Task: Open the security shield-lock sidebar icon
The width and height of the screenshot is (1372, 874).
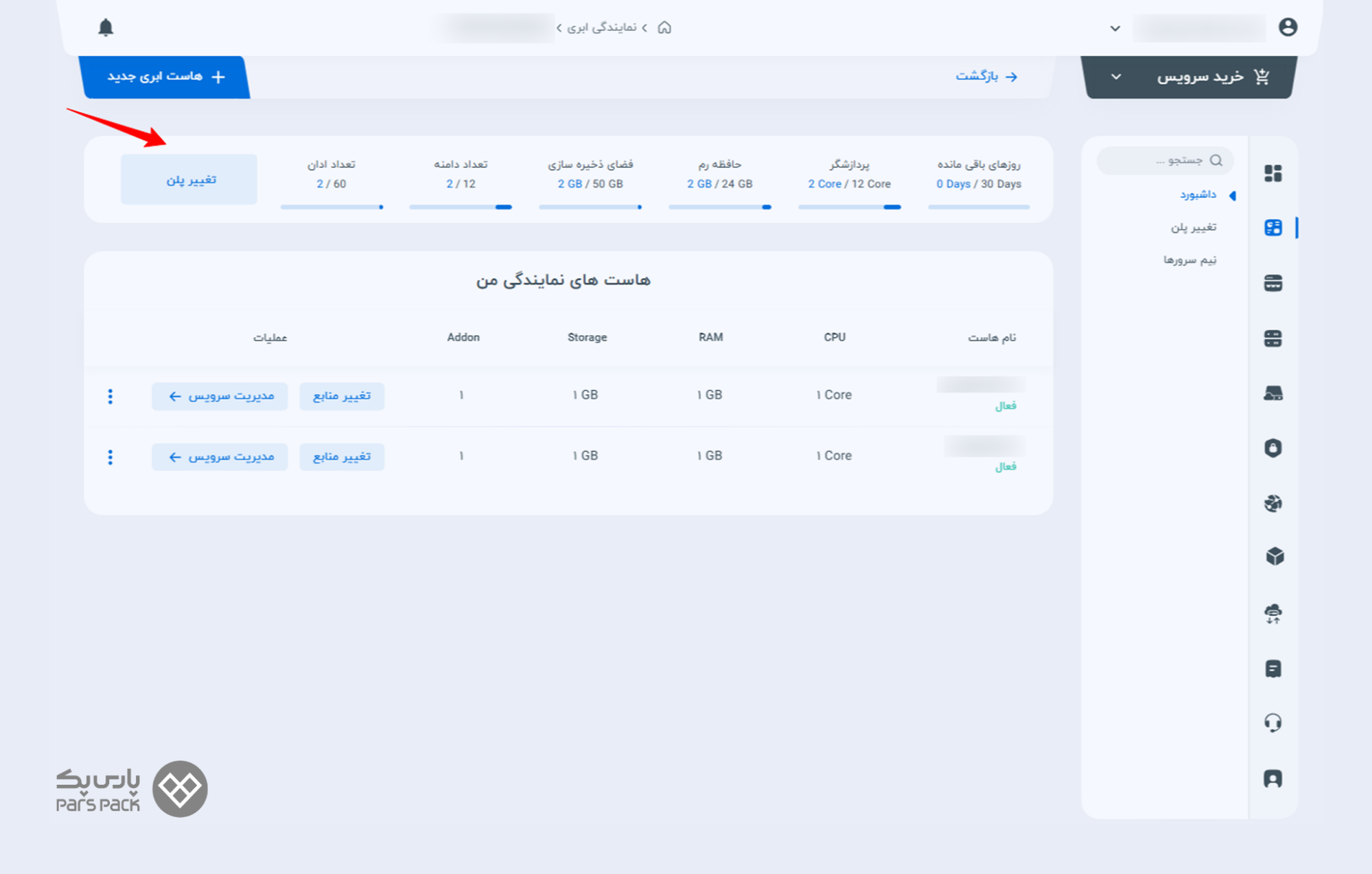Action: point(1273,448)
